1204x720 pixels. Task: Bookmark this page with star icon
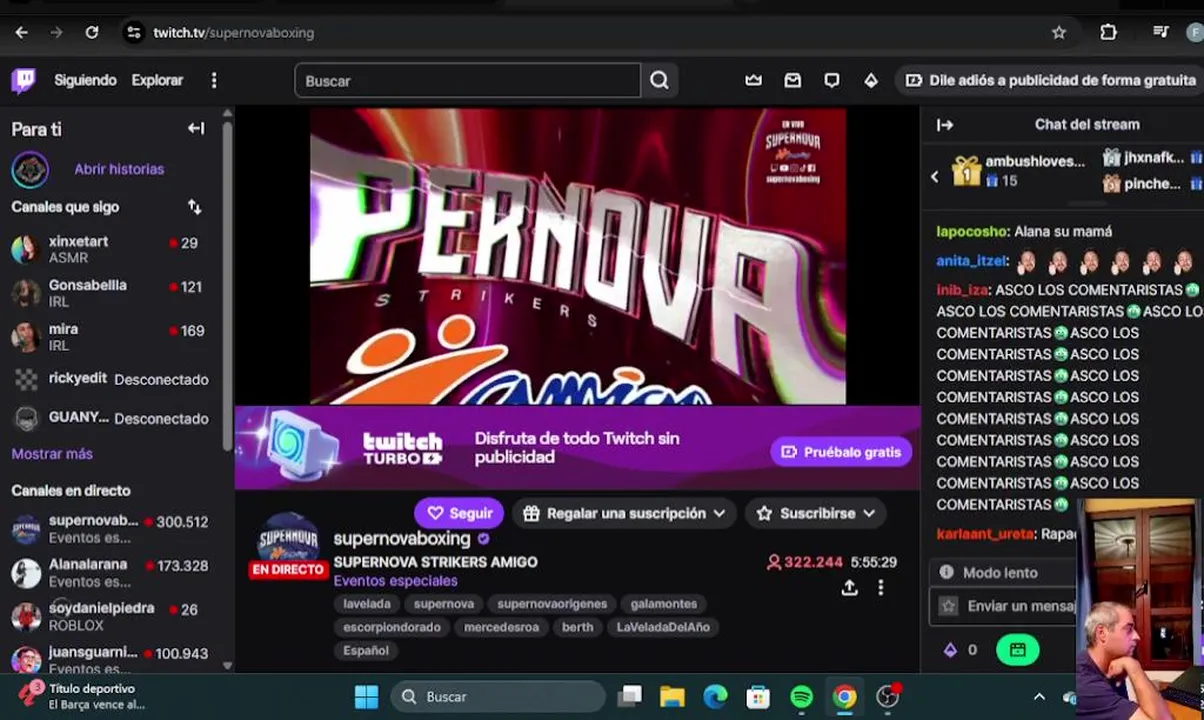point(1059,32)
